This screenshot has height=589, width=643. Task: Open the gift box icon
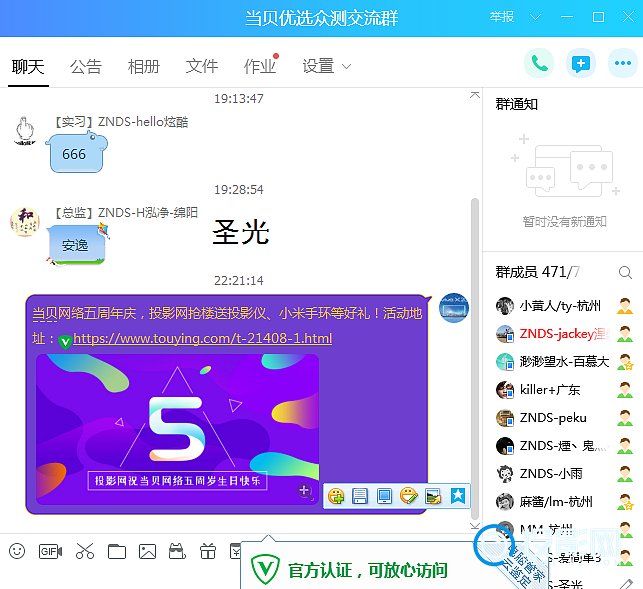208,551
